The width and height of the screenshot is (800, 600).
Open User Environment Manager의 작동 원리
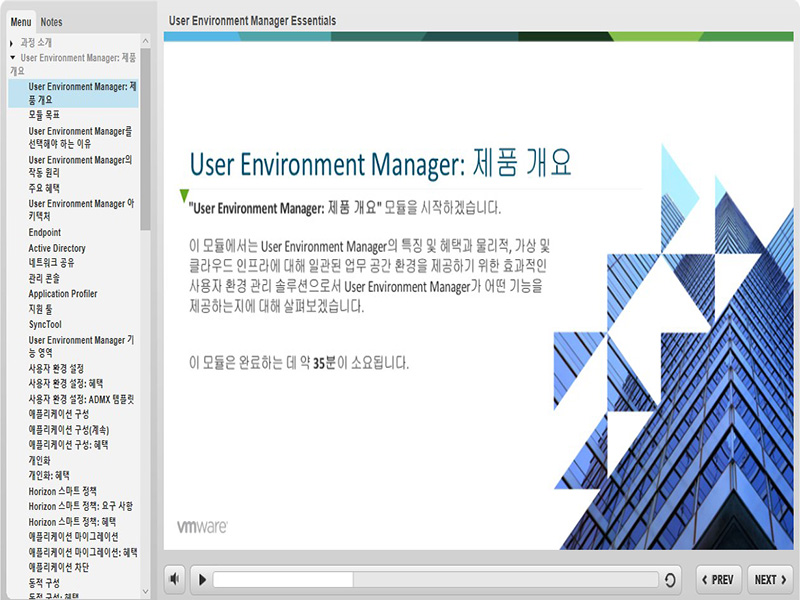80,166
